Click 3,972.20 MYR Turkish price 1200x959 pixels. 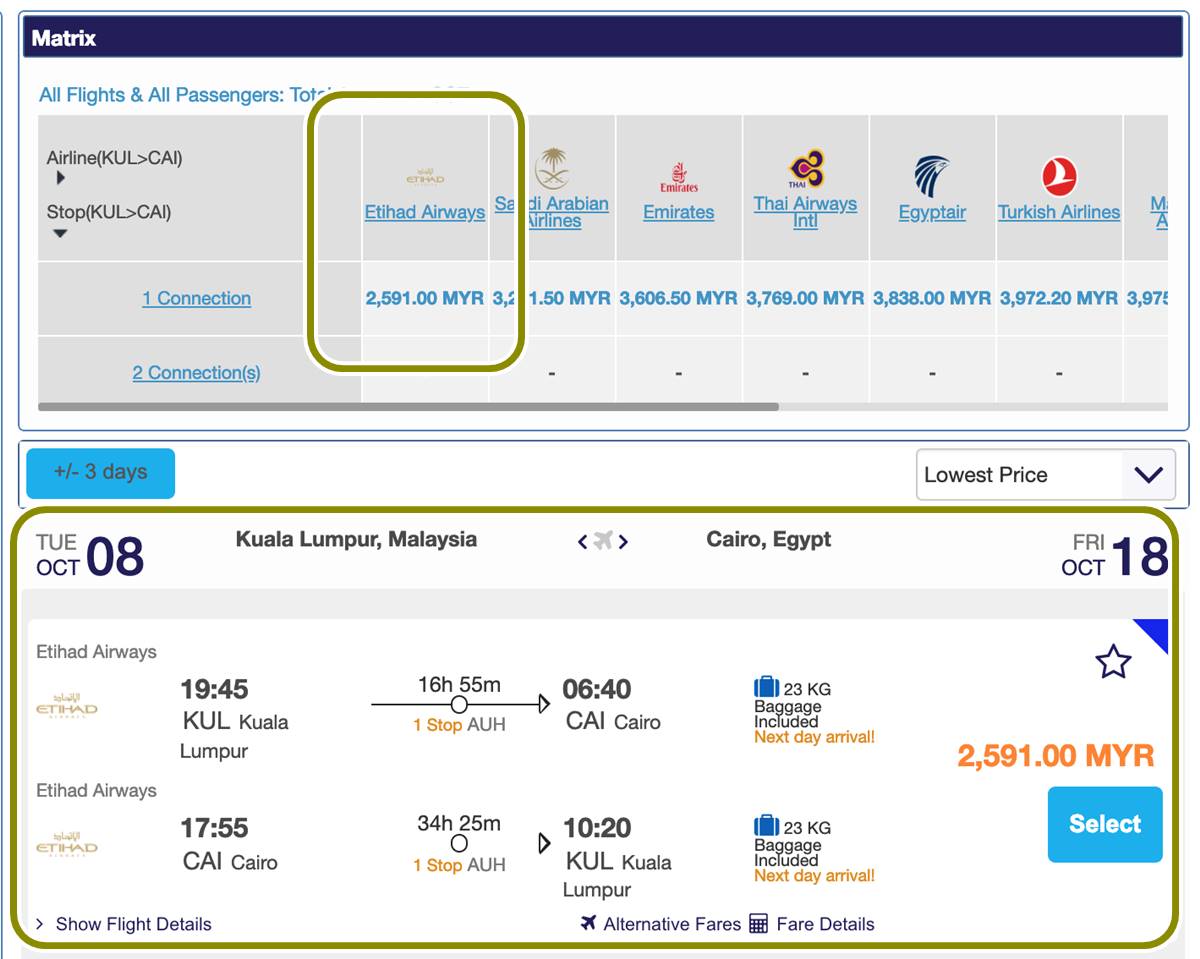(1059, 298)
